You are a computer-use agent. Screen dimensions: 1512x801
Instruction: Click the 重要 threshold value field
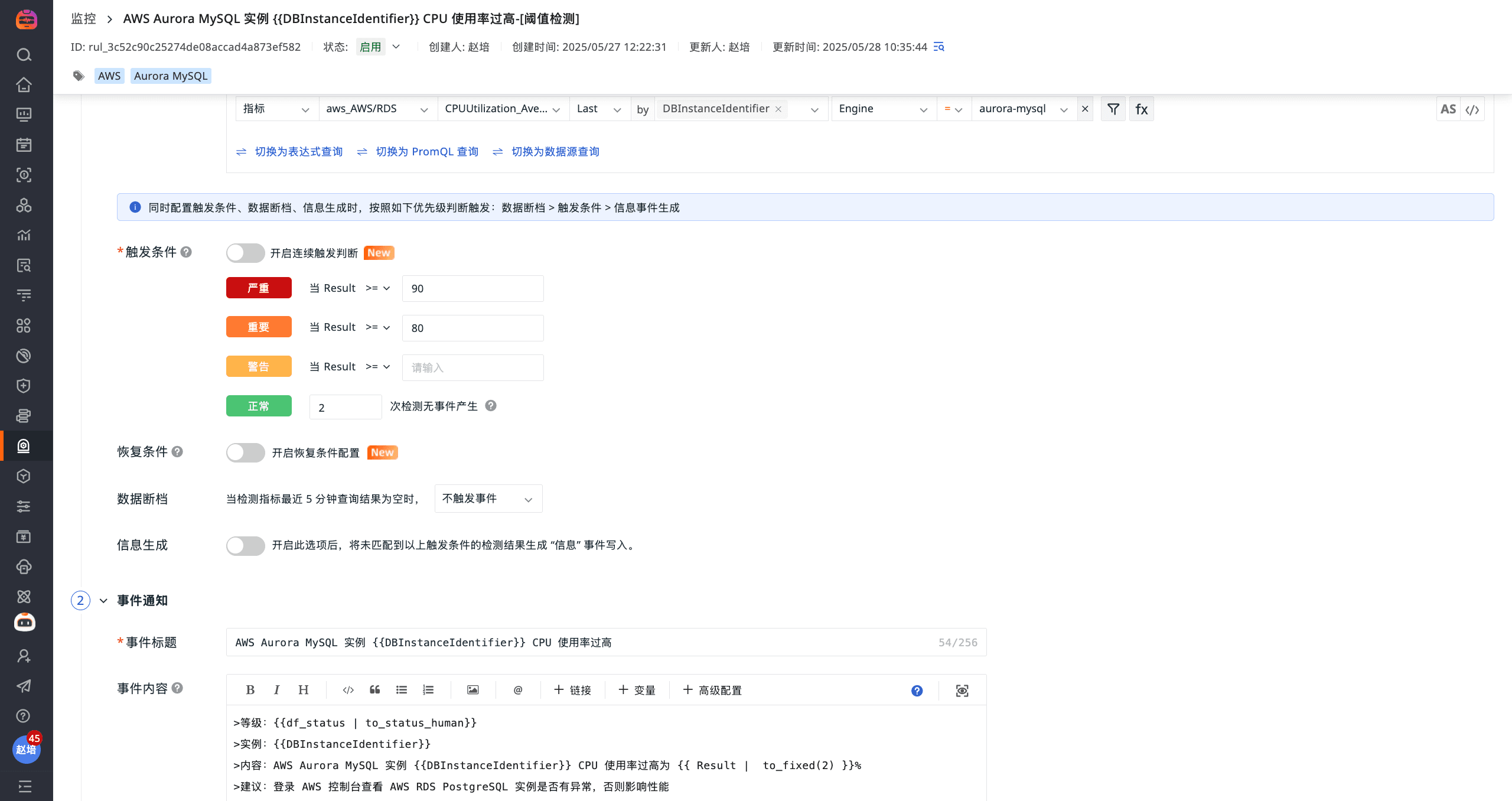coord(473,328)
